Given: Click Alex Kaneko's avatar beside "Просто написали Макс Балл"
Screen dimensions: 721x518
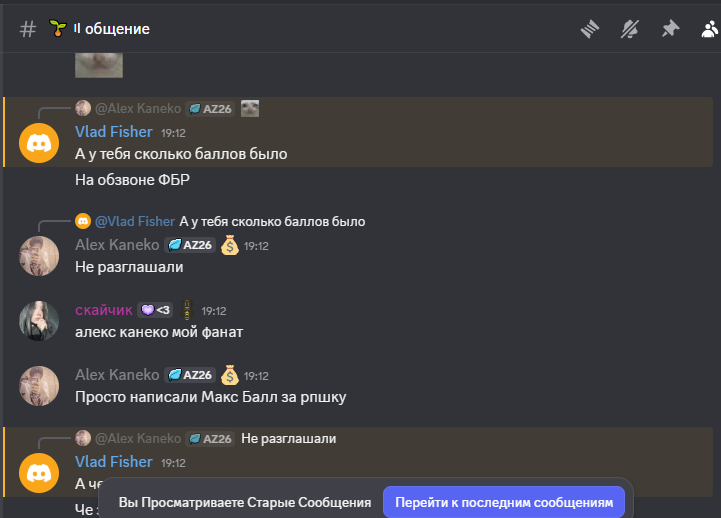Looking at the screenshot, I should click(39, 385).
